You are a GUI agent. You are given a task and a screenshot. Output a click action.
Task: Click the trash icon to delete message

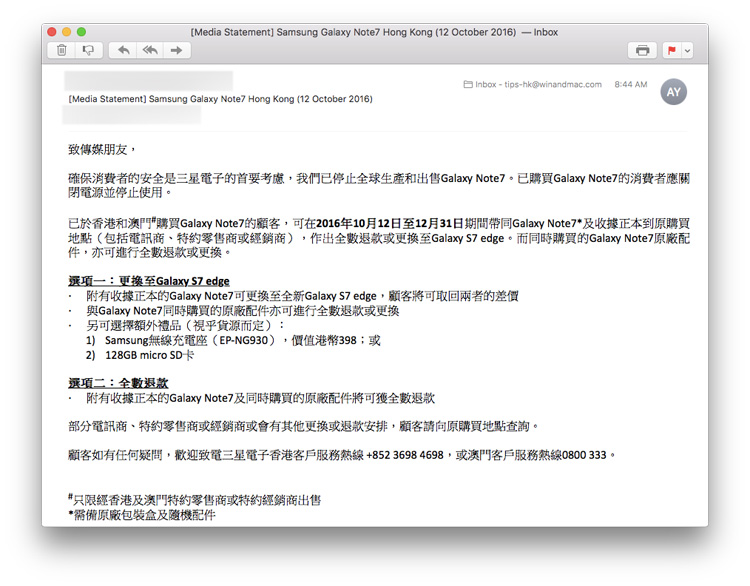click(62, 50)
